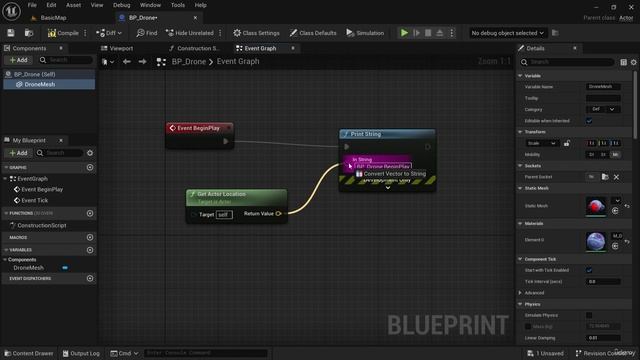Image resolution: width=640 pixels, height=360 pixels.
Task: Open the Output Log
Action: click(81, 353)
